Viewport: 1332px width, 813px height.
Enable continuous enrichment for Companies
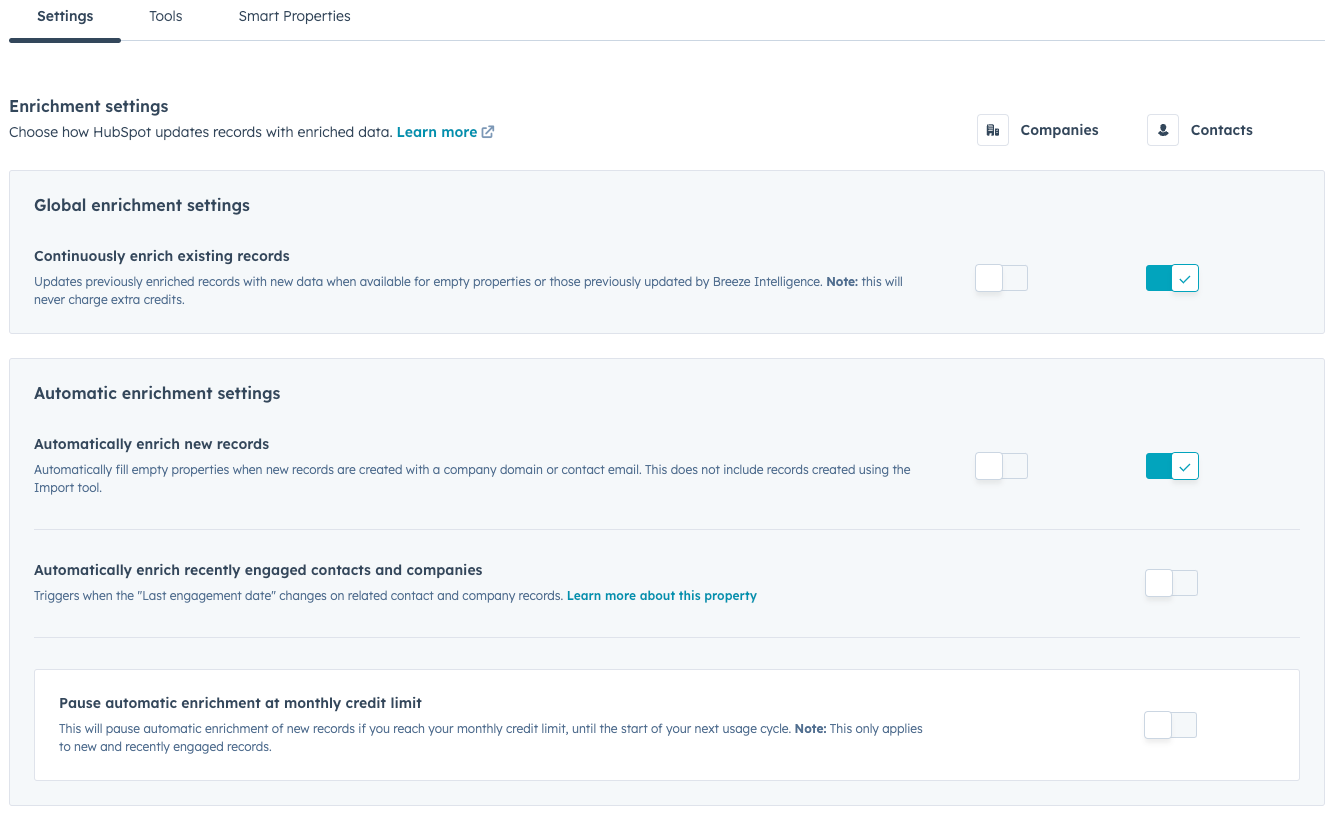pyautogui.click(x=1001, y=278)
